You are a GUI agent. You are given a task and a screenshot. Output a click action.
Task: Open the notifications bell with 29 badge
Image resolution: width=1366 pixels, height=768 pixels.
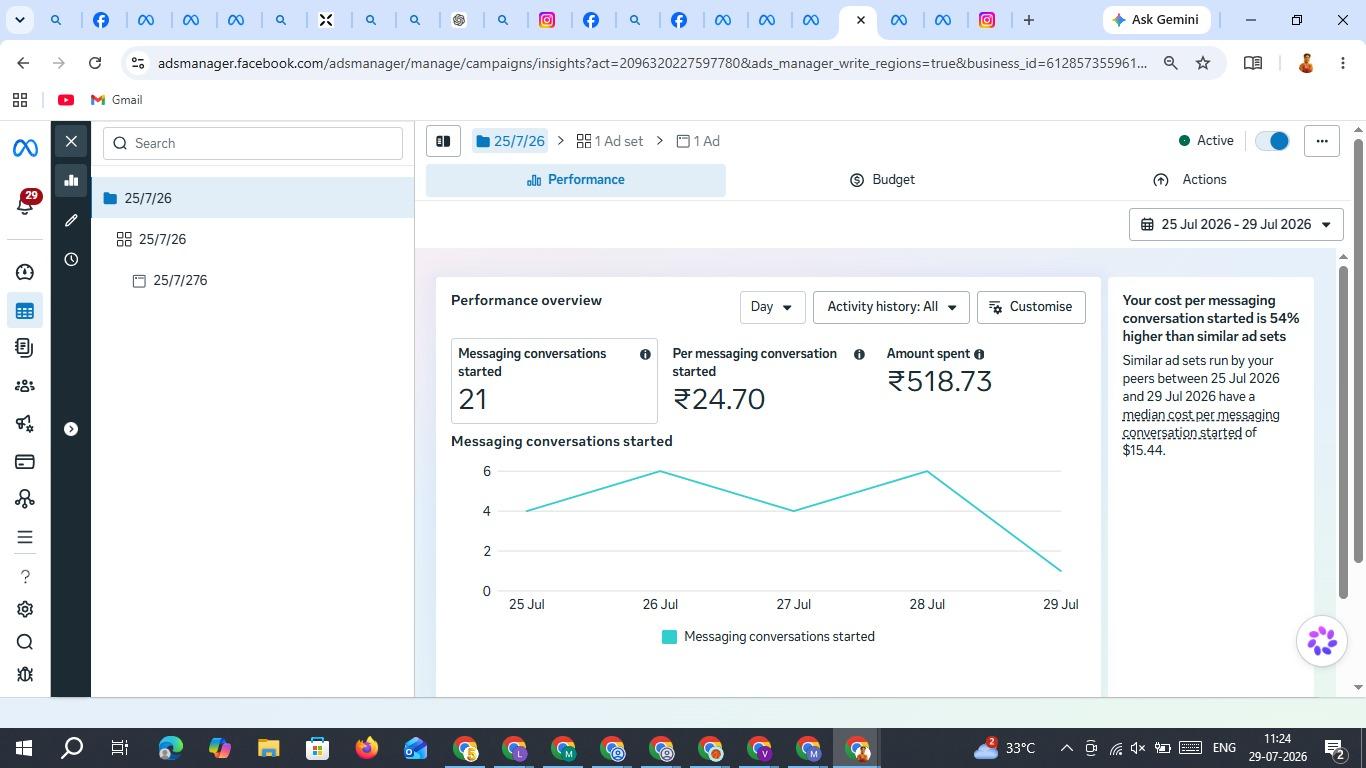[x=25, y=203]
